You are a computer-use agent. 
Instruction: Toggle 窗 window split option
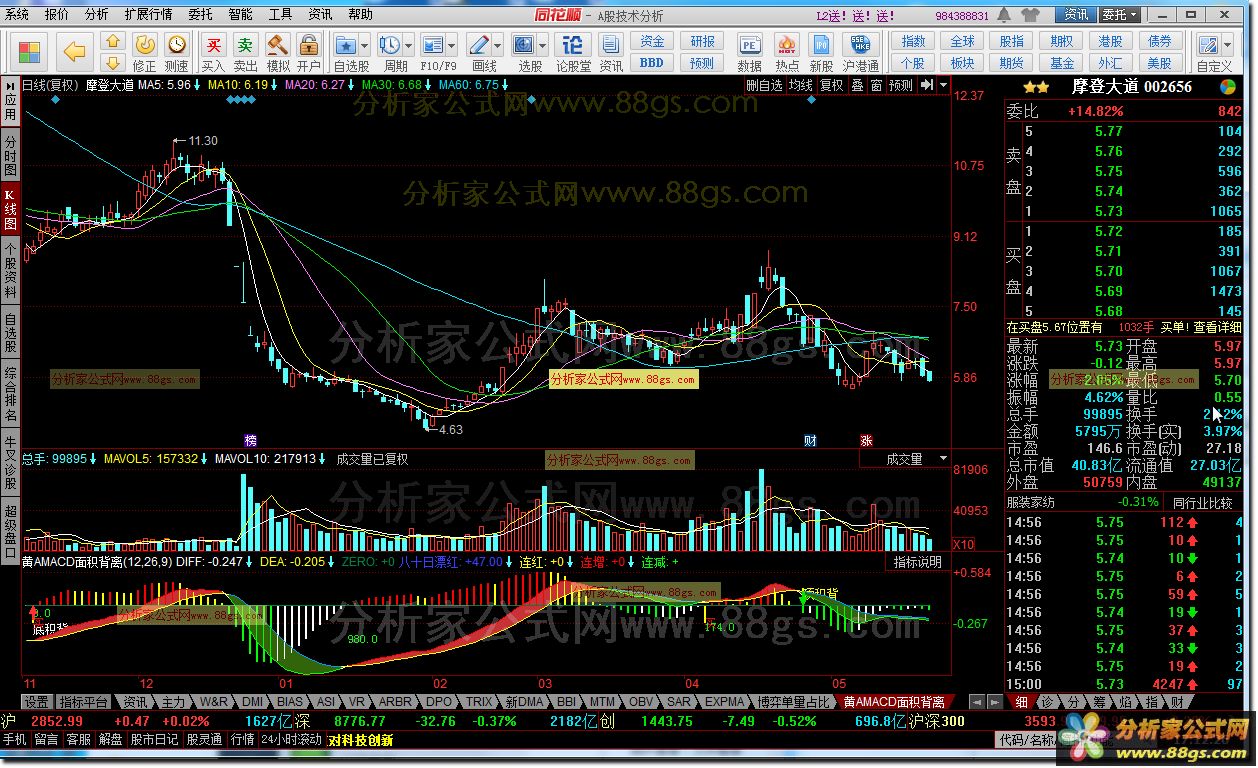(876, 85)
